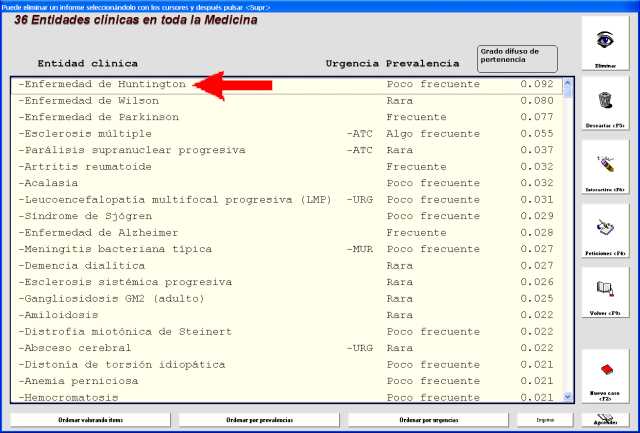Click the Imprimir button
The height and width of the screenshot is (433, 640).
545,420
